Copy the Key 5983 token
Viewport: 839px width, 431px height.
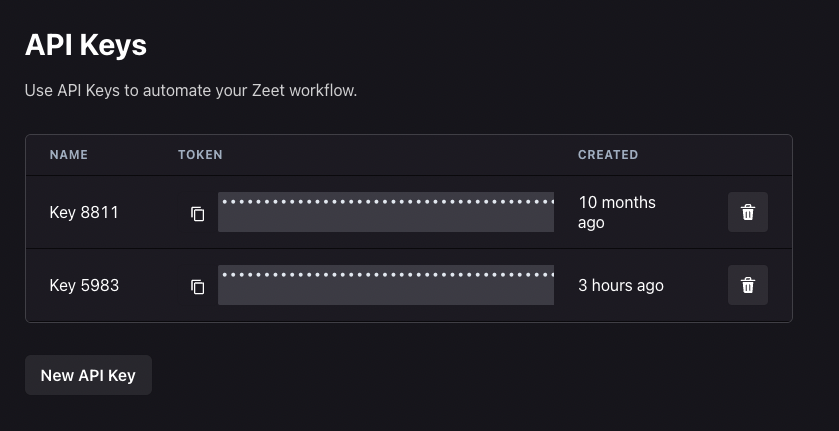pos(198,286)
